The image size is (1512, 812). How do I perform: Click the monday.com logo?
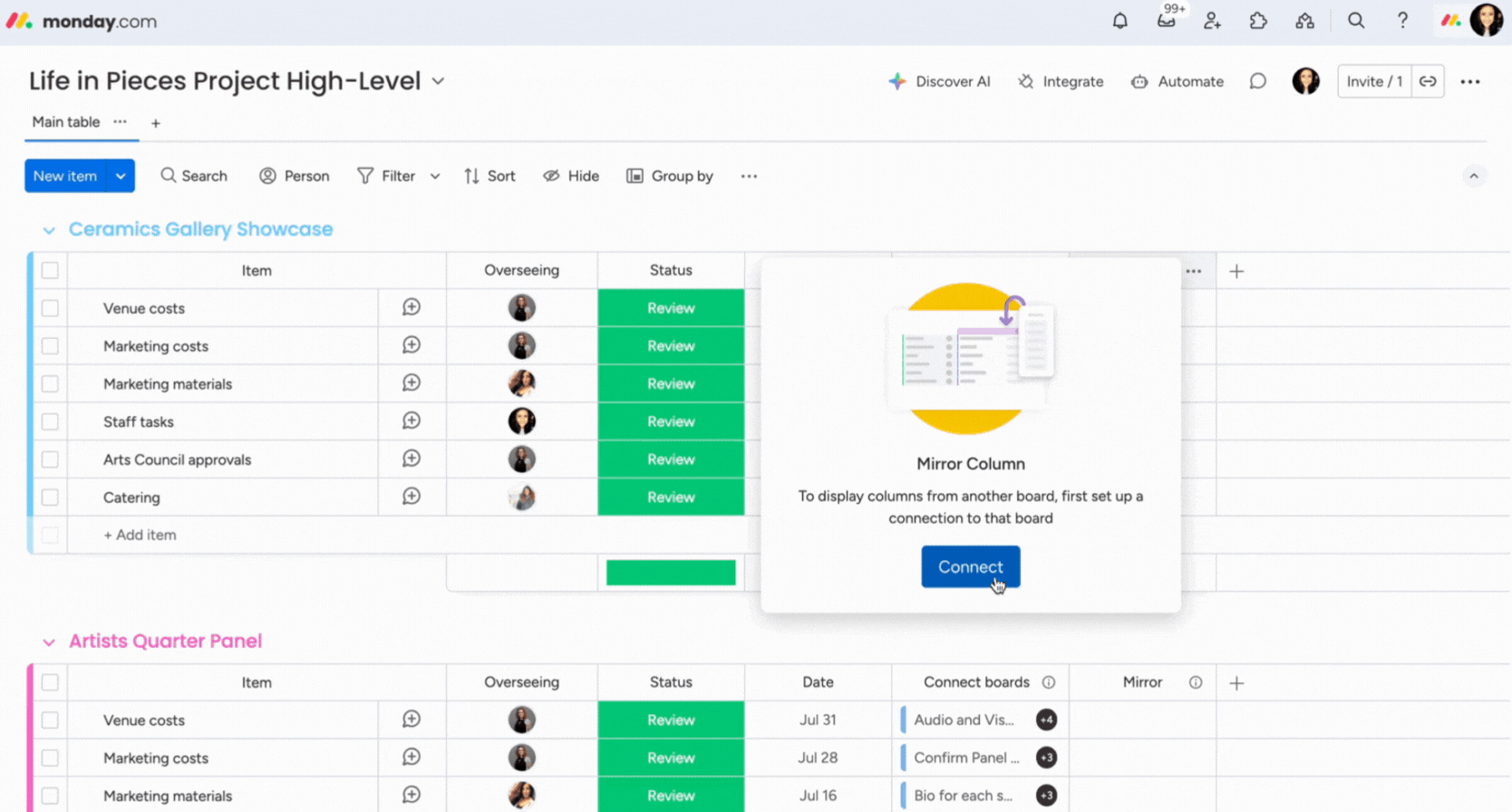[x=82, y=21]
